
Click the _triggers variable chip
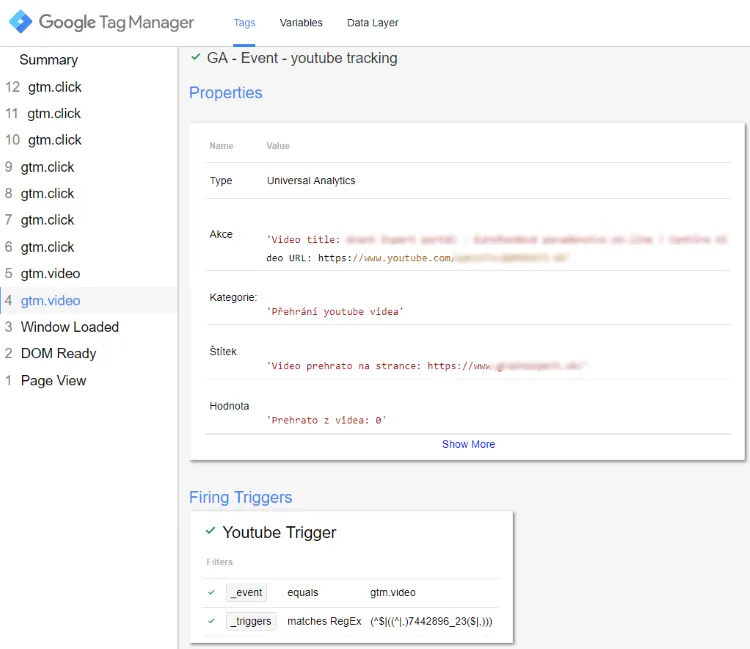click(x=251, y=621)
